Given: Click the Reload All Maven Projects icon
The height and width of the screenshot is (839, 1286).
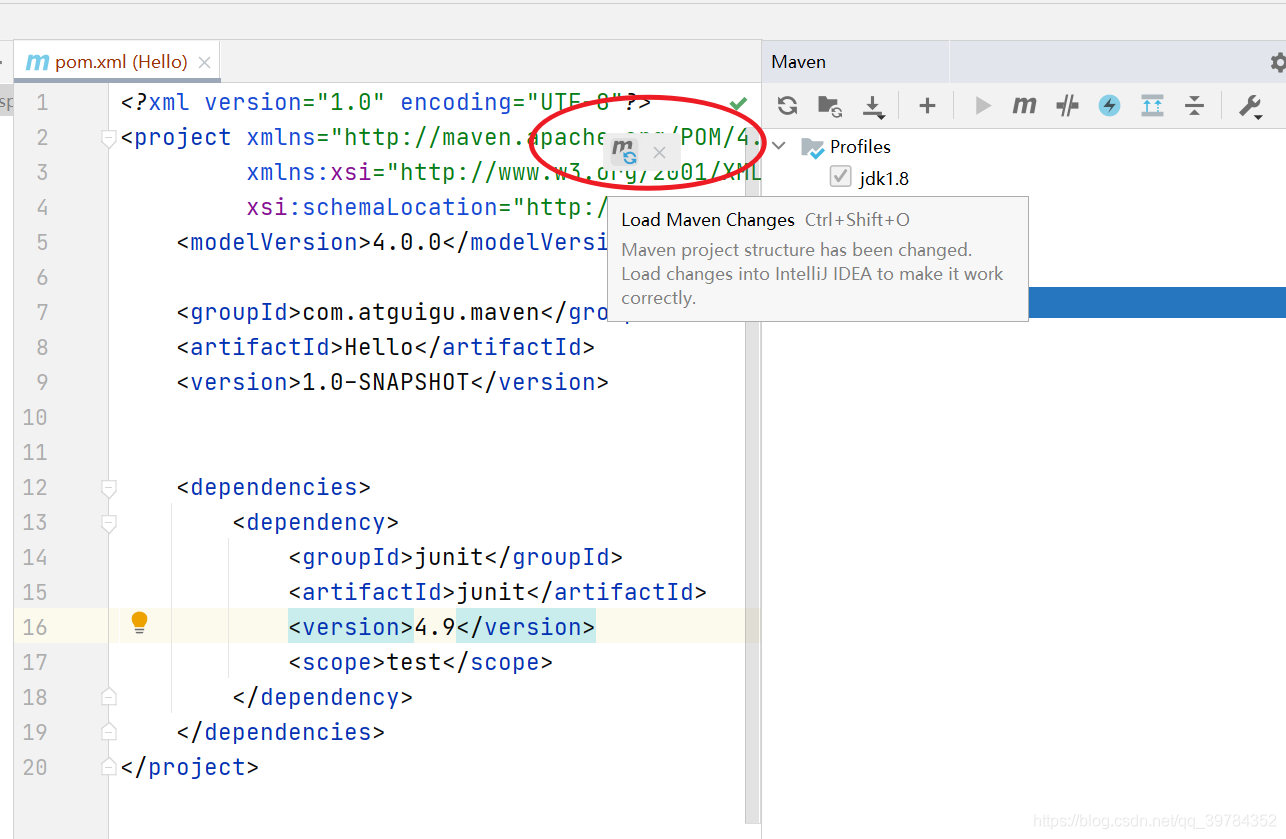Looking at the screenshot, I should [787, 105].
